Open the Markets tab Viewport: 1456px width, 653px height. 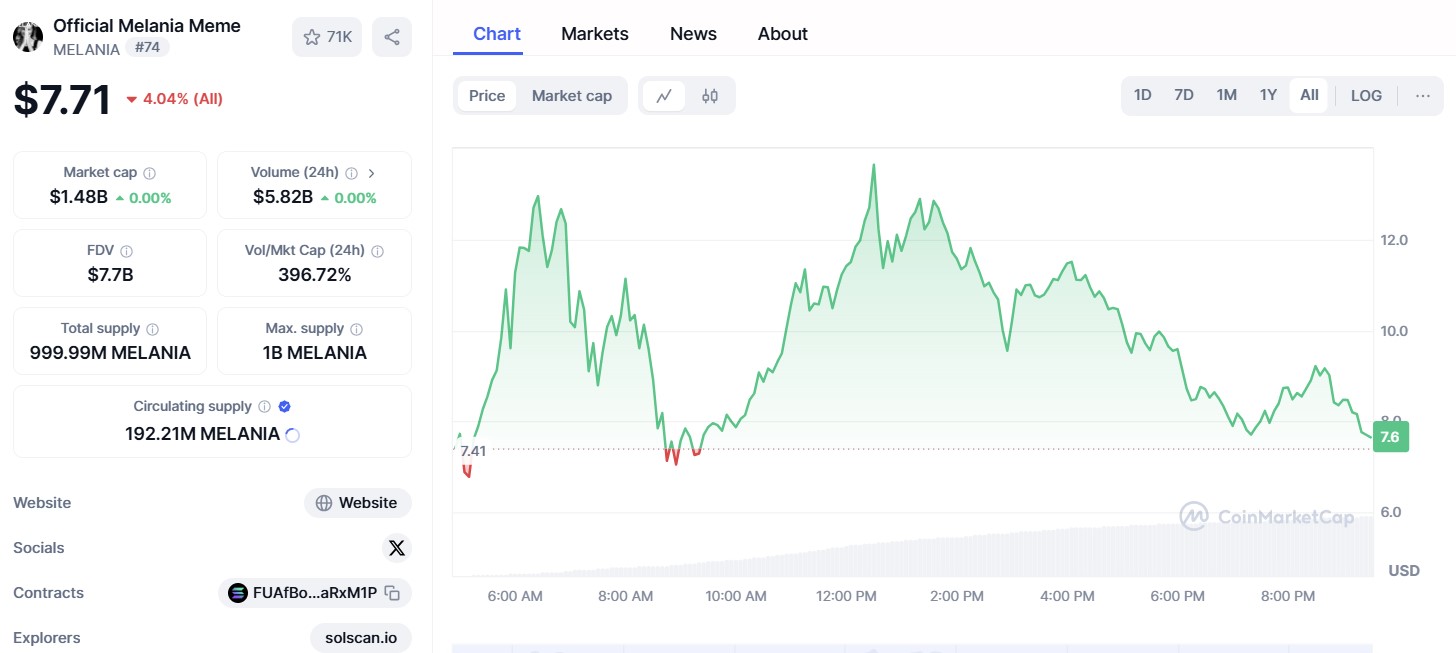594,34
